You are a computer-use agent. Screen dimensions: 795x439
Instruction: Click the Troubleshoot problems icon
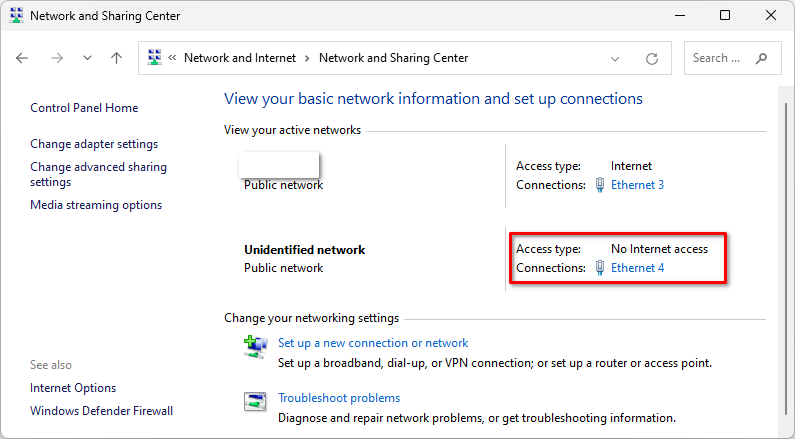click(x=255, y=401)
